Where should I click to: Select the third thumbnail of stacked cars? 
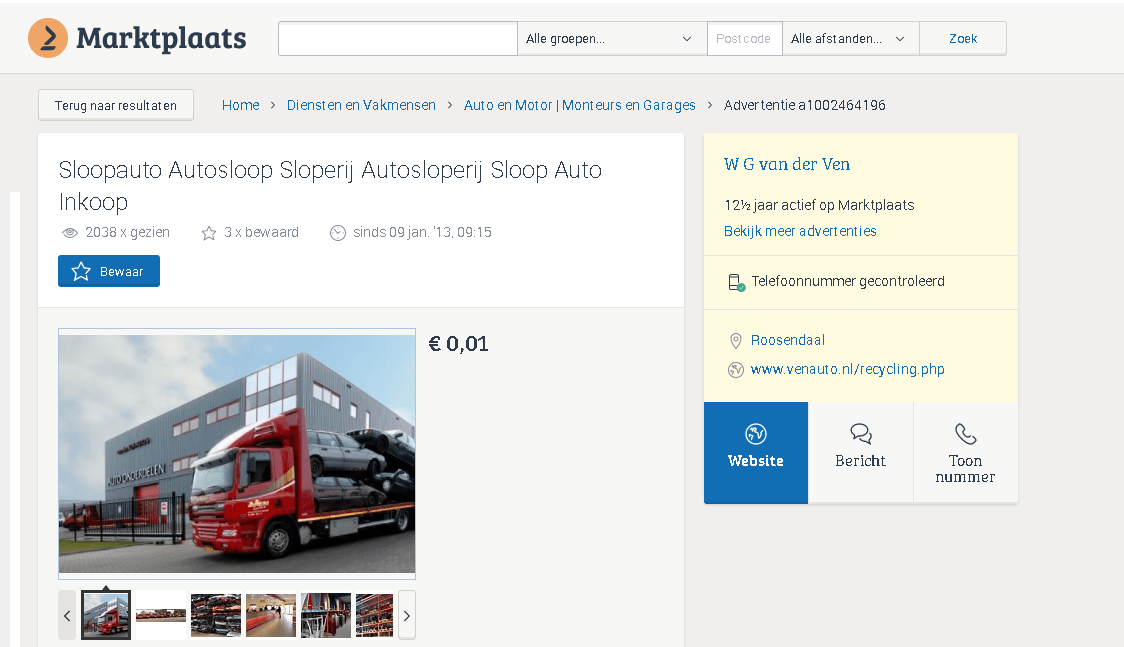(x=216, y=615)
